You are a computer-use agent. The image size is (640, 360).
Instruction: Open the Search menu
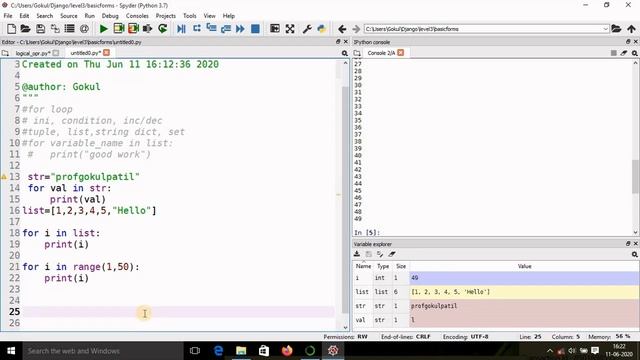44,16
